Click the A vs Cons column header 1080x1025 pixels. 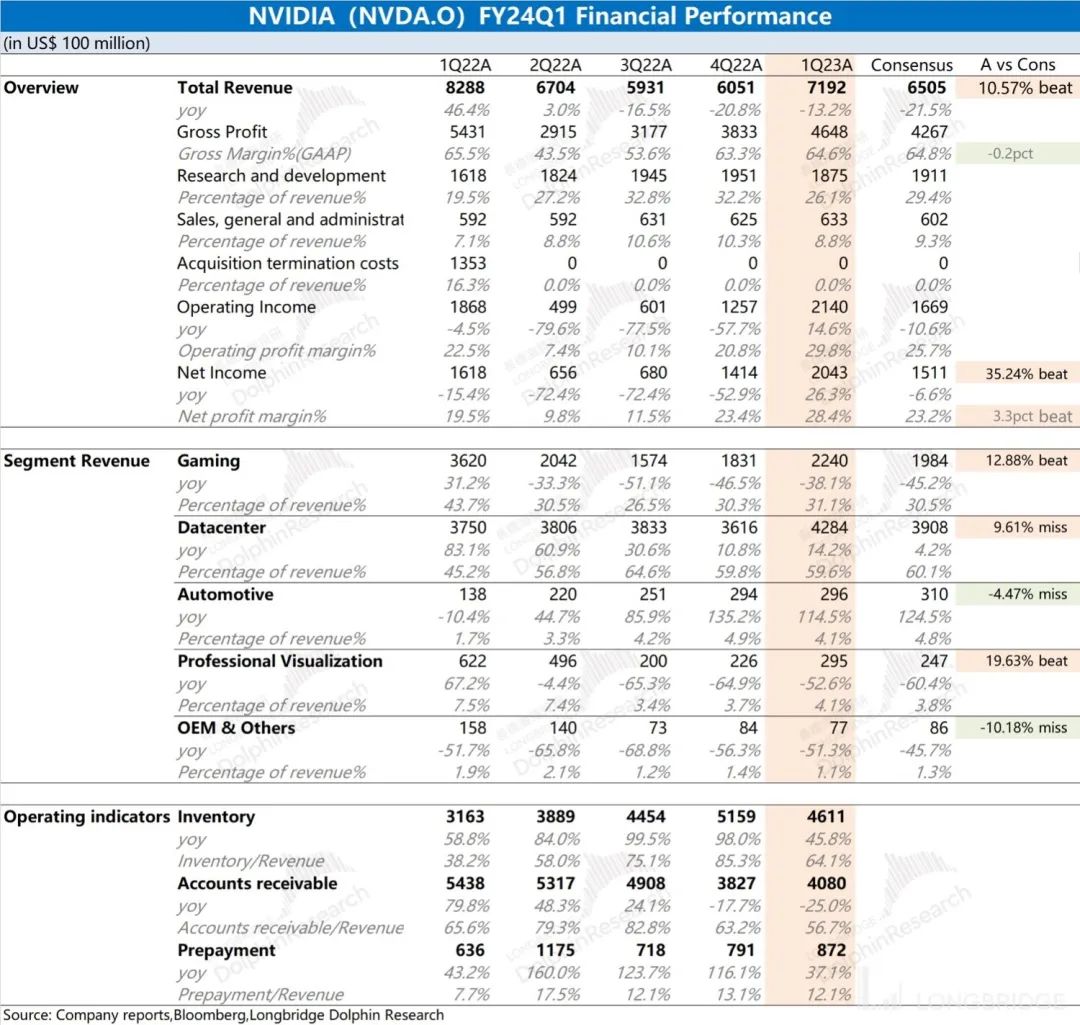point(1017,65)
